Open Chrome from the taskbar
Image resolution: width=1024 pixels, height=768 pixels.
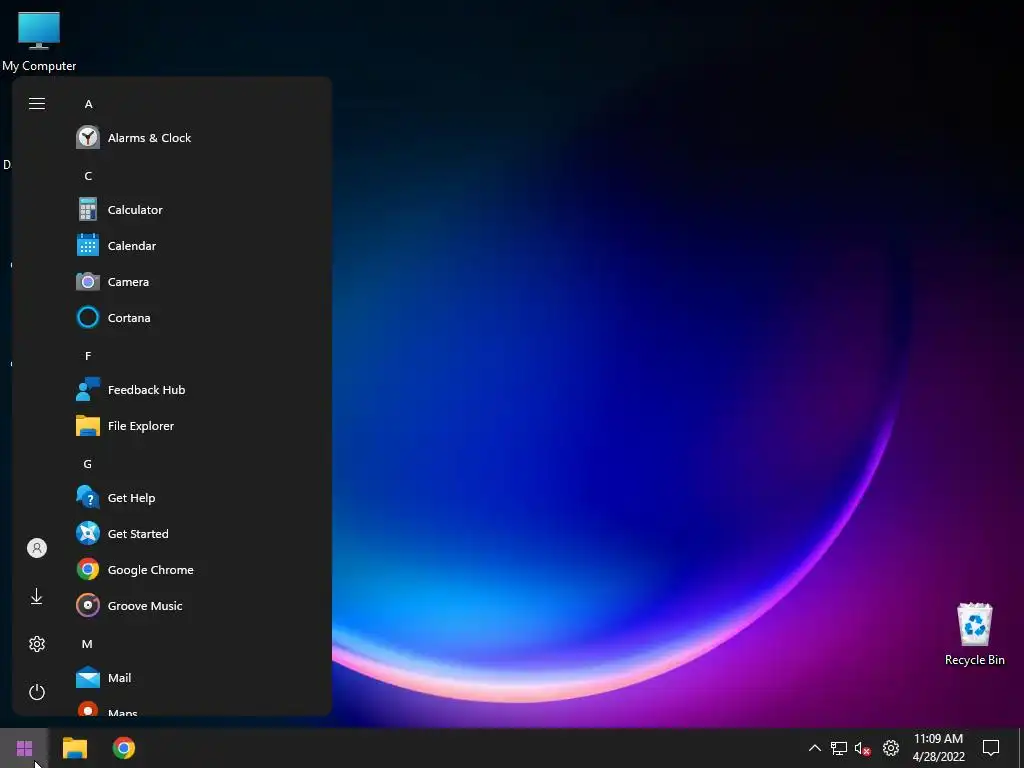coord(123,748)
